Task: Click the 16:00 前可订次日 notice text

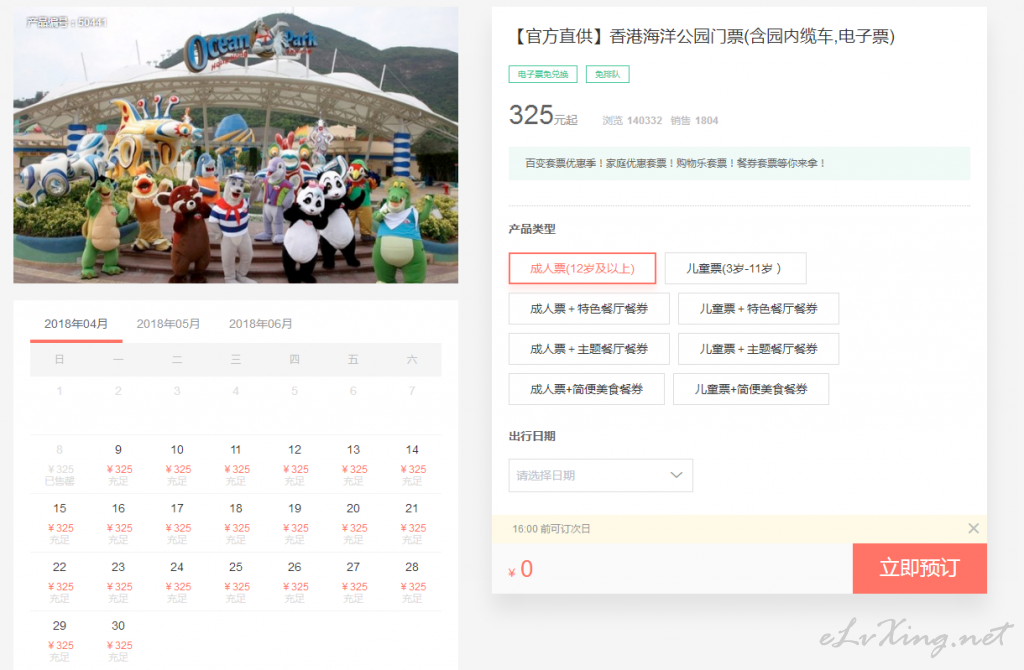Action: point(551,529)
